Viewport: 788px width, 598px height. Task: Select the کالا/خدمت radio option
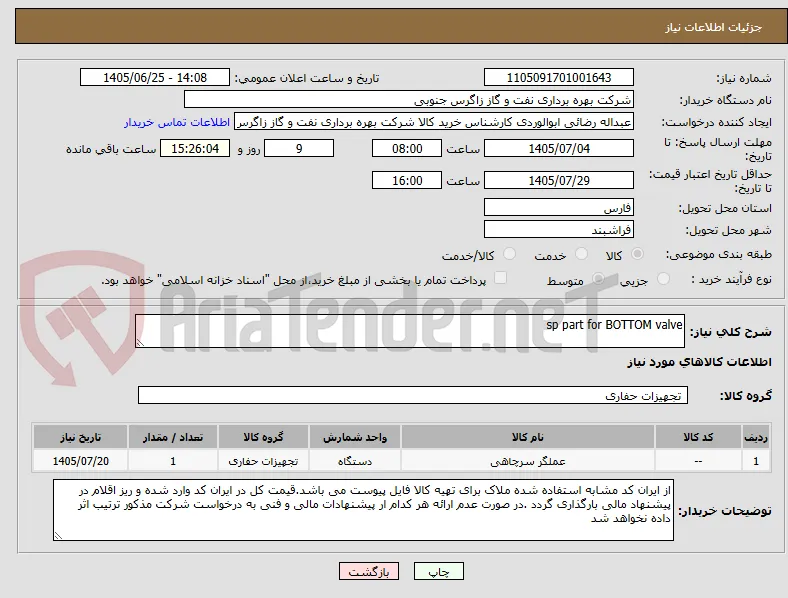510,254
